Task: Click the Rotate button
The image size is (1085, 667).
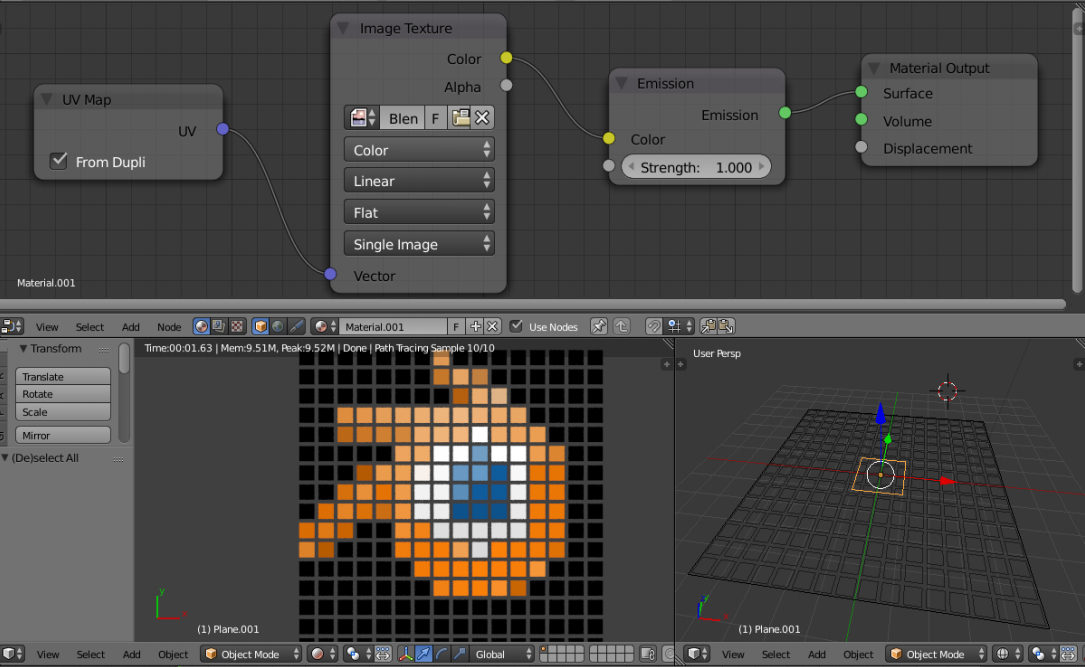Action: click(63, 394)
